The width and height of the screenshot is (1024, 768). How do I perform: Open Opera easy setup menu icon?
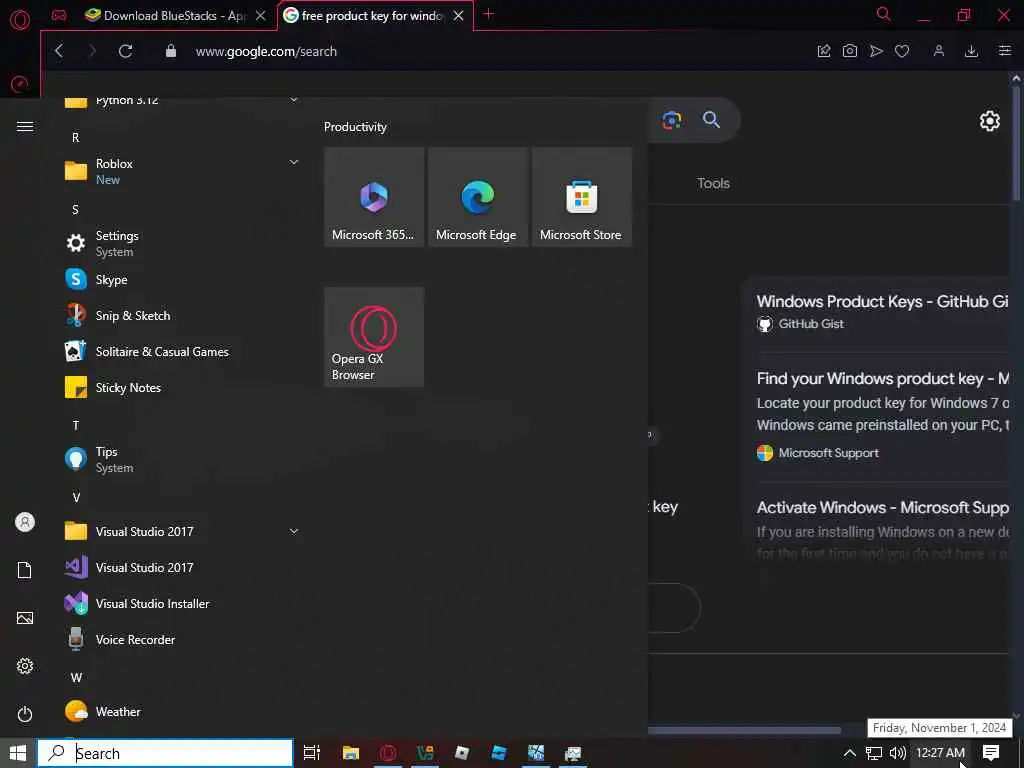coord(1004,51)
